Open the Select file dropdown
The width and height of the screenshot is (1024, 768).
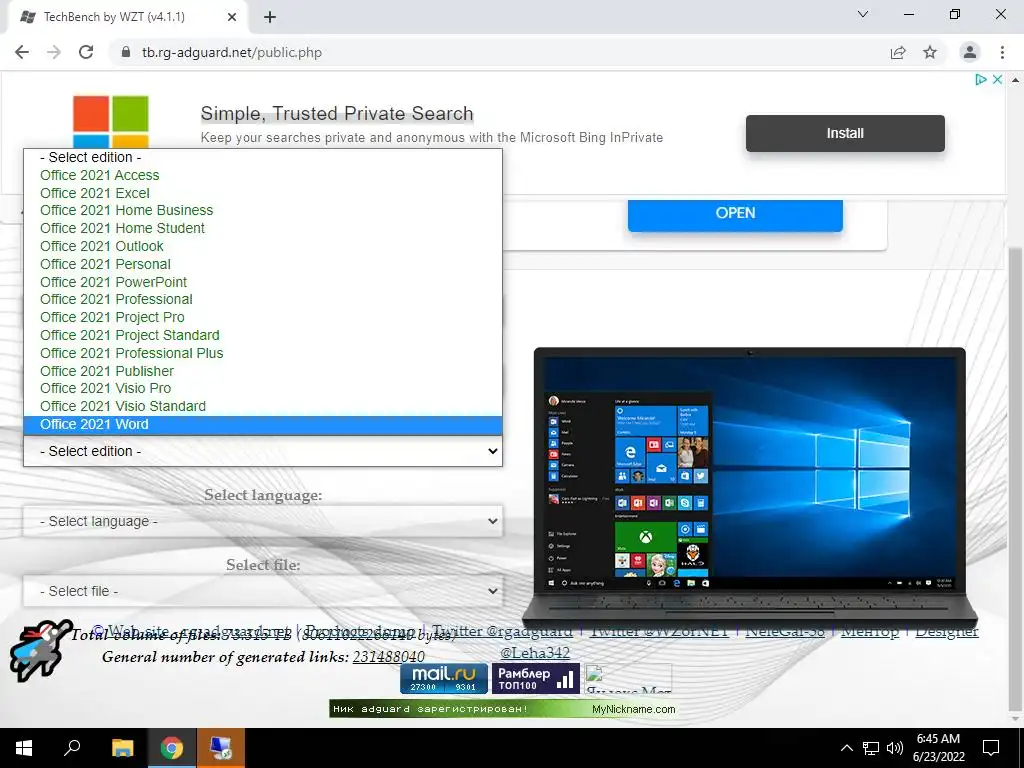pos(263,591)
